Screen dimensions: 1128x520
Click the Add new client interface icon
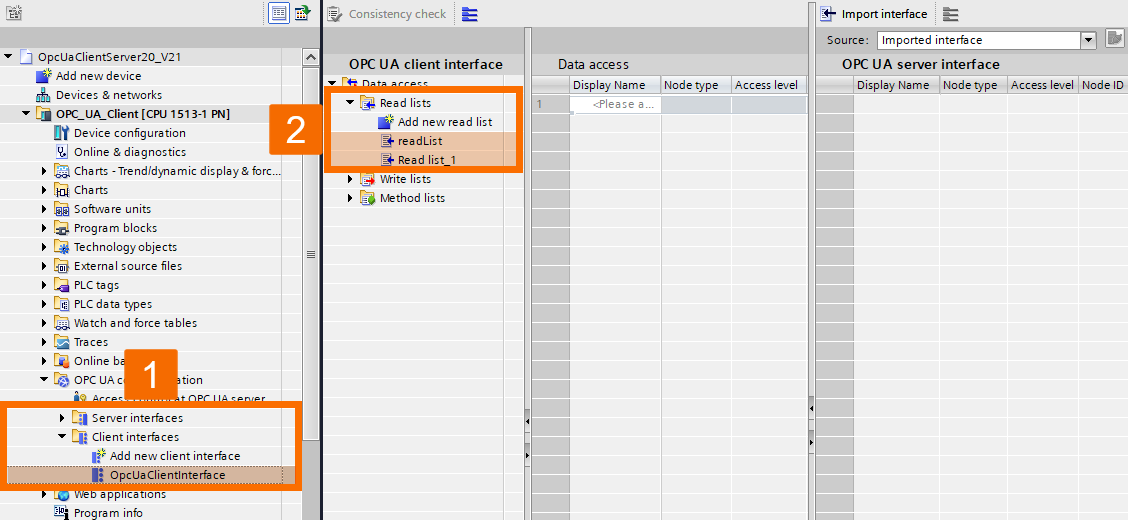[x=99, y=456]
